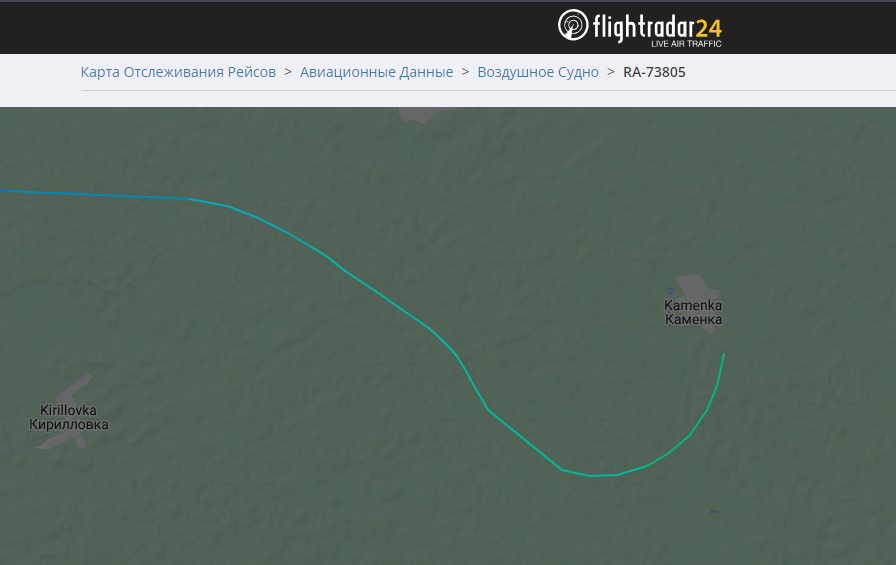This screenshot has width=896, height=565.
Task: Open the Авиационные Данные breadcrumb link
Action: pos(377,72)
